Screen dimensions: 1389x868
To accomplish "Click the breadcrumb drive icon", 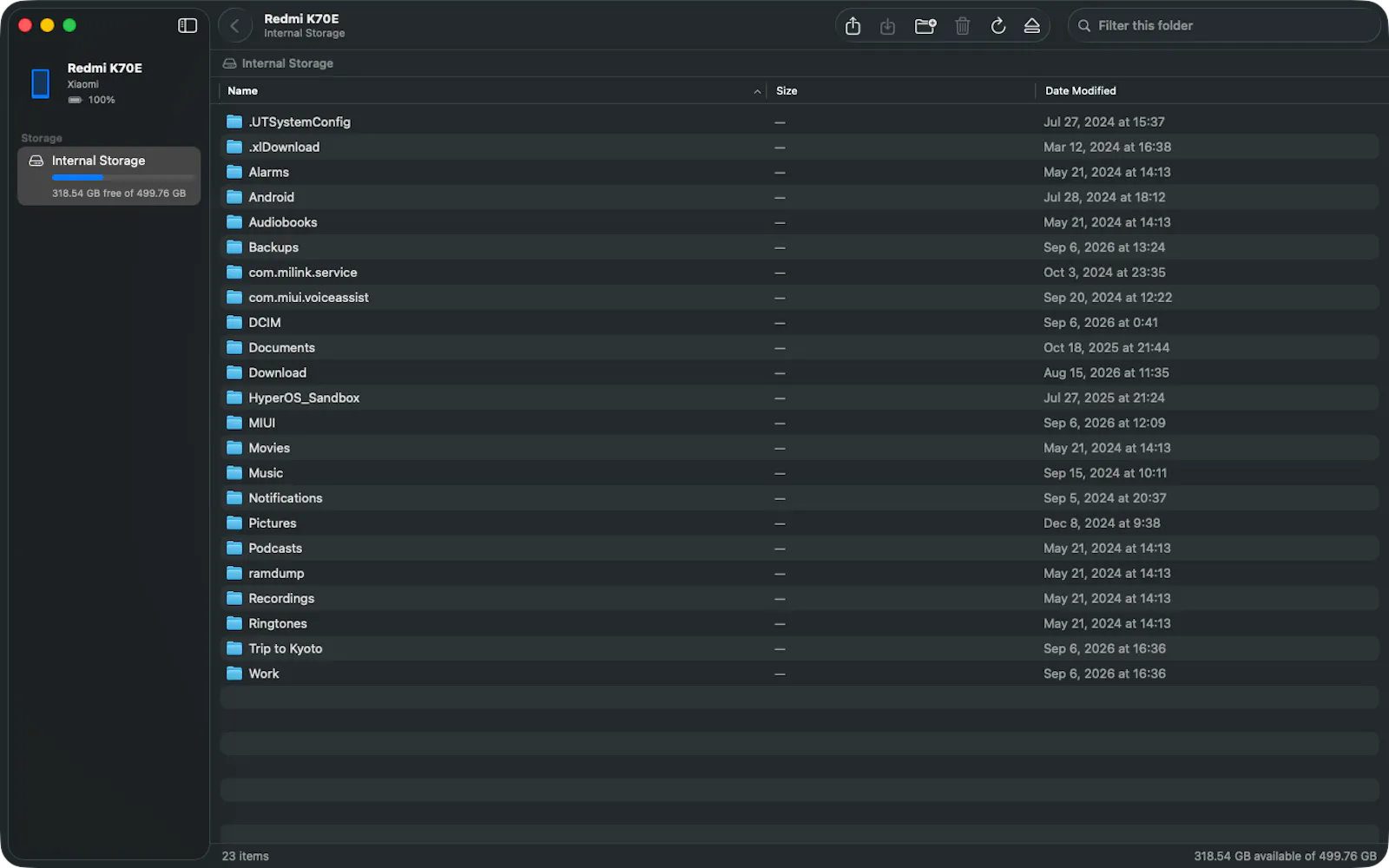I will pos(229,63).
